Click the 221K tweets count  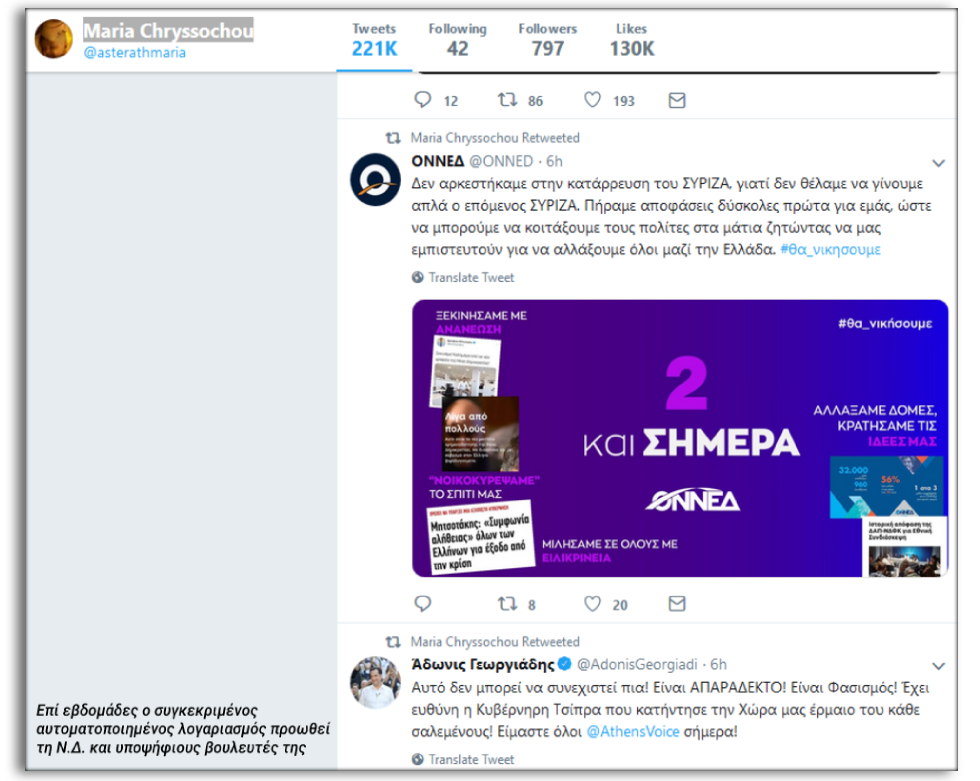coord(374,49)
